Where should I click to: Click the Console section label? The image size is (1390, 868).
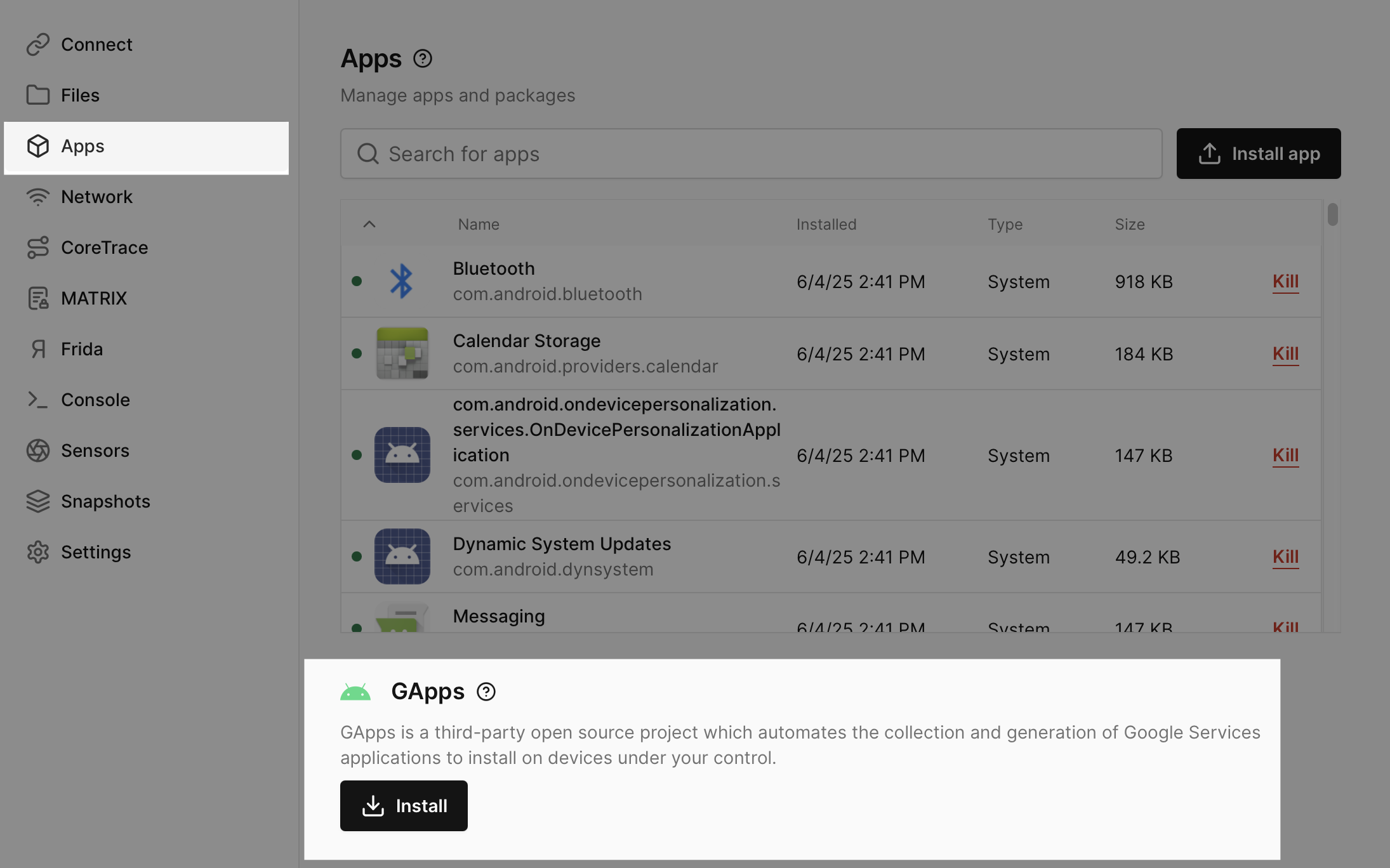click(x=95, y=400)
